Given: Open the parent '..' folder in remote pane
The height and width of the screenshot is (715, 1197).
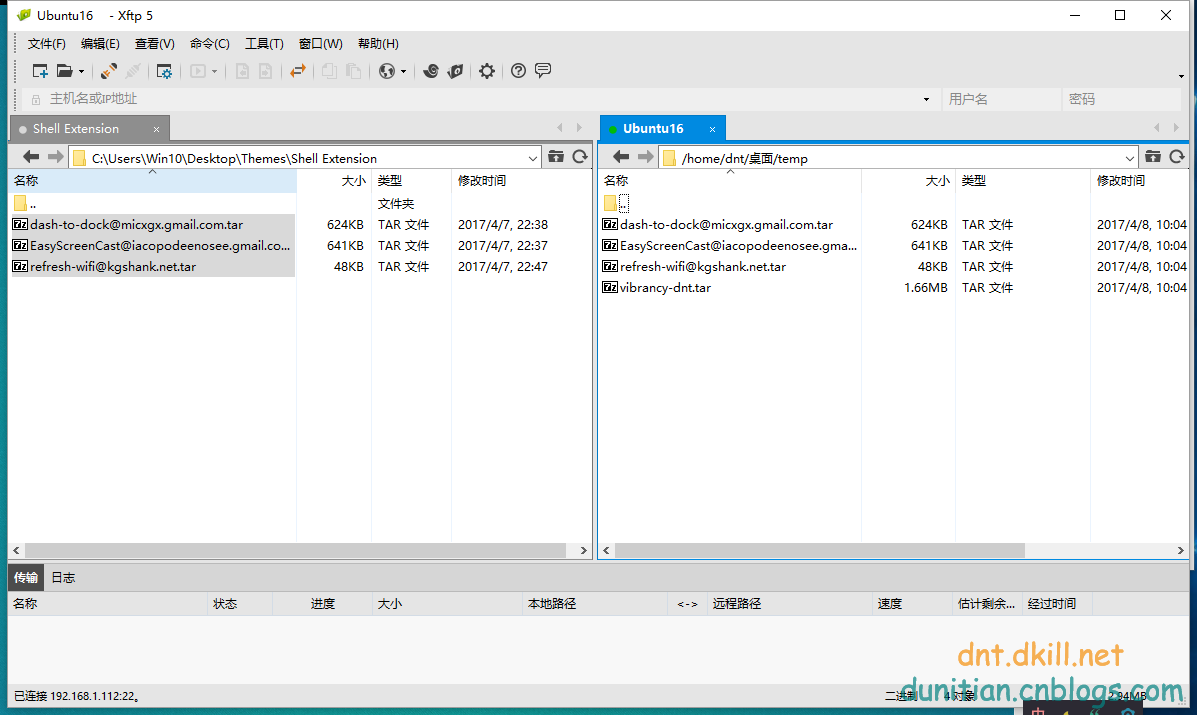Looking at the screenshot, I should [x=616, y=203].
